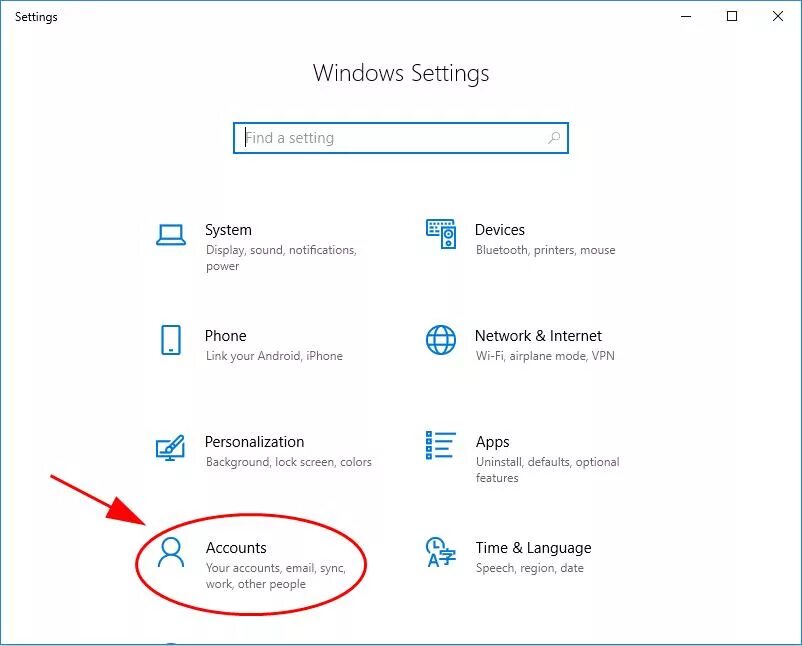Click the Windows Settings page title

(x=401, y=73)
